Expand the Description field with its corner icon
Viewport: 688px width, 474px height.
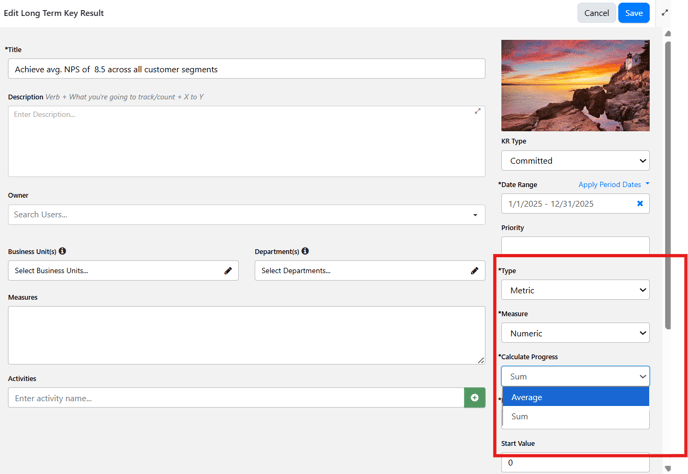477,111
